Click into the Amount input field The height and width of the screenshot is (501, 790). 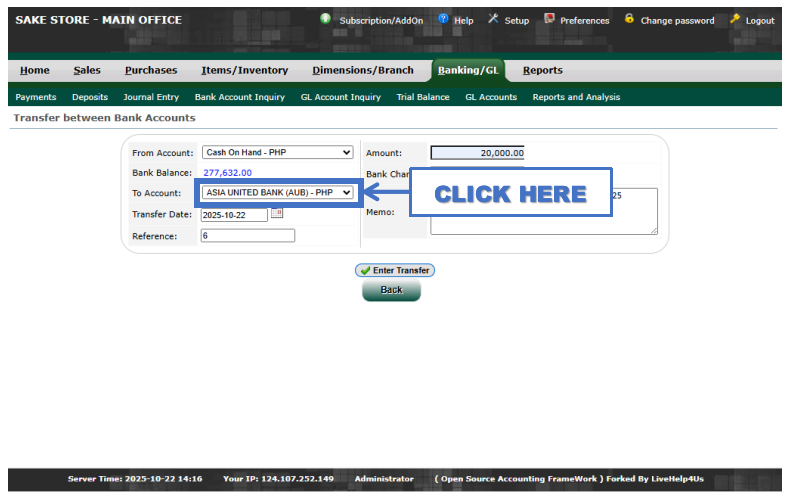(477, 153)
